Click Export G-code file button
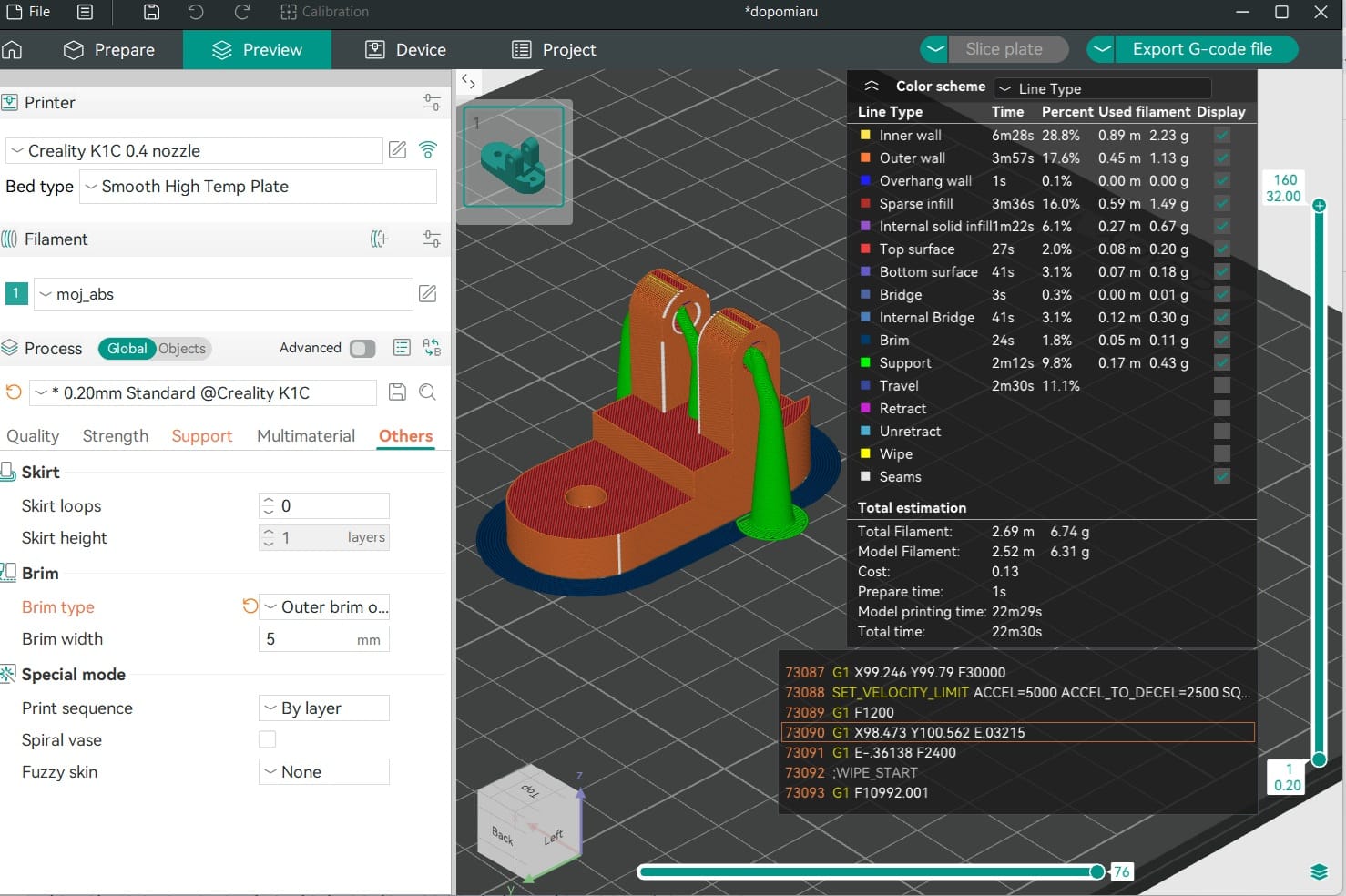This screenshot has height=896, width=1346. pyautogui.click(x=1201, y=49)
